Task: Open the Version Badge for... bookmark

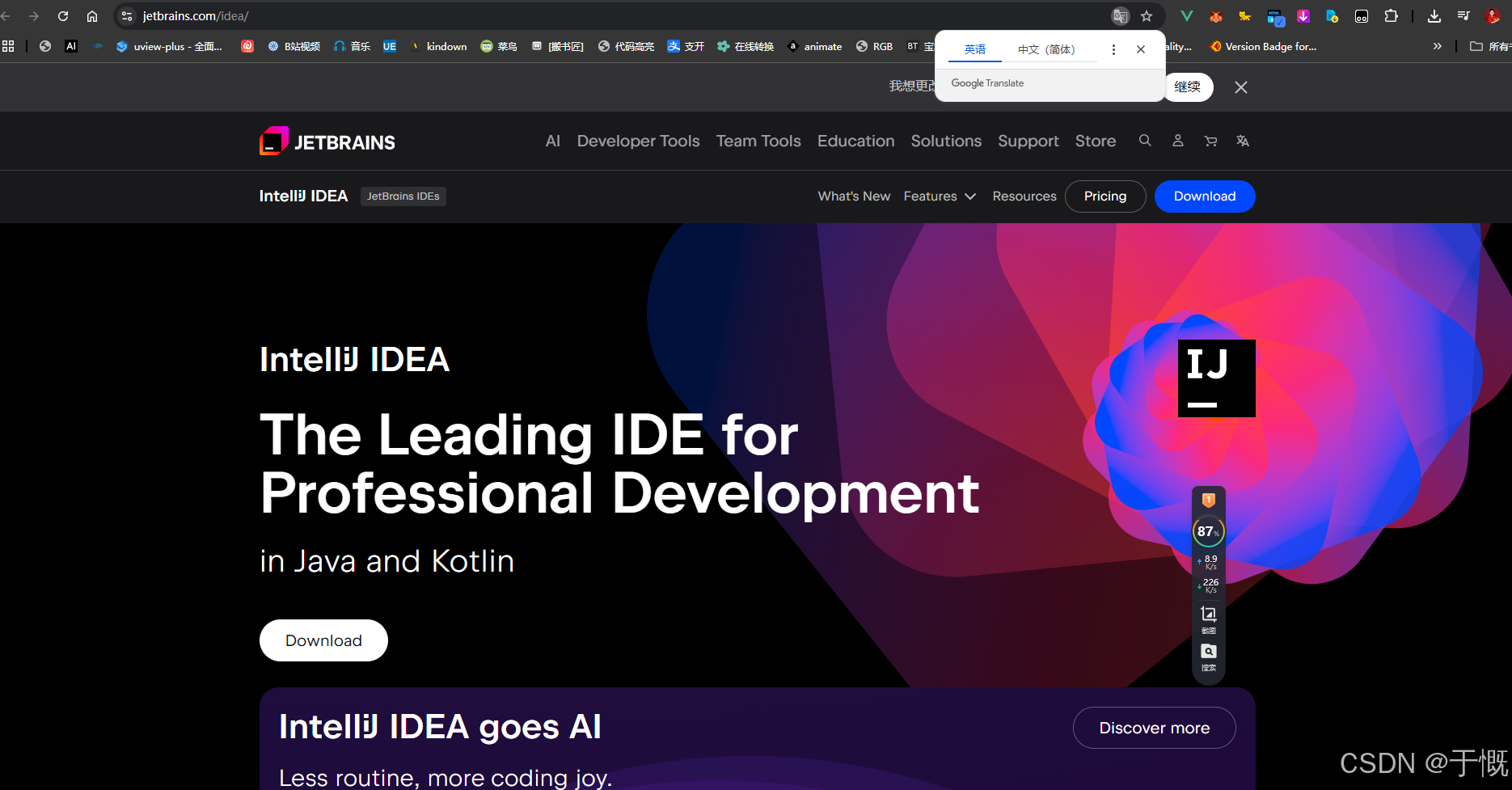Action: 1263,46
